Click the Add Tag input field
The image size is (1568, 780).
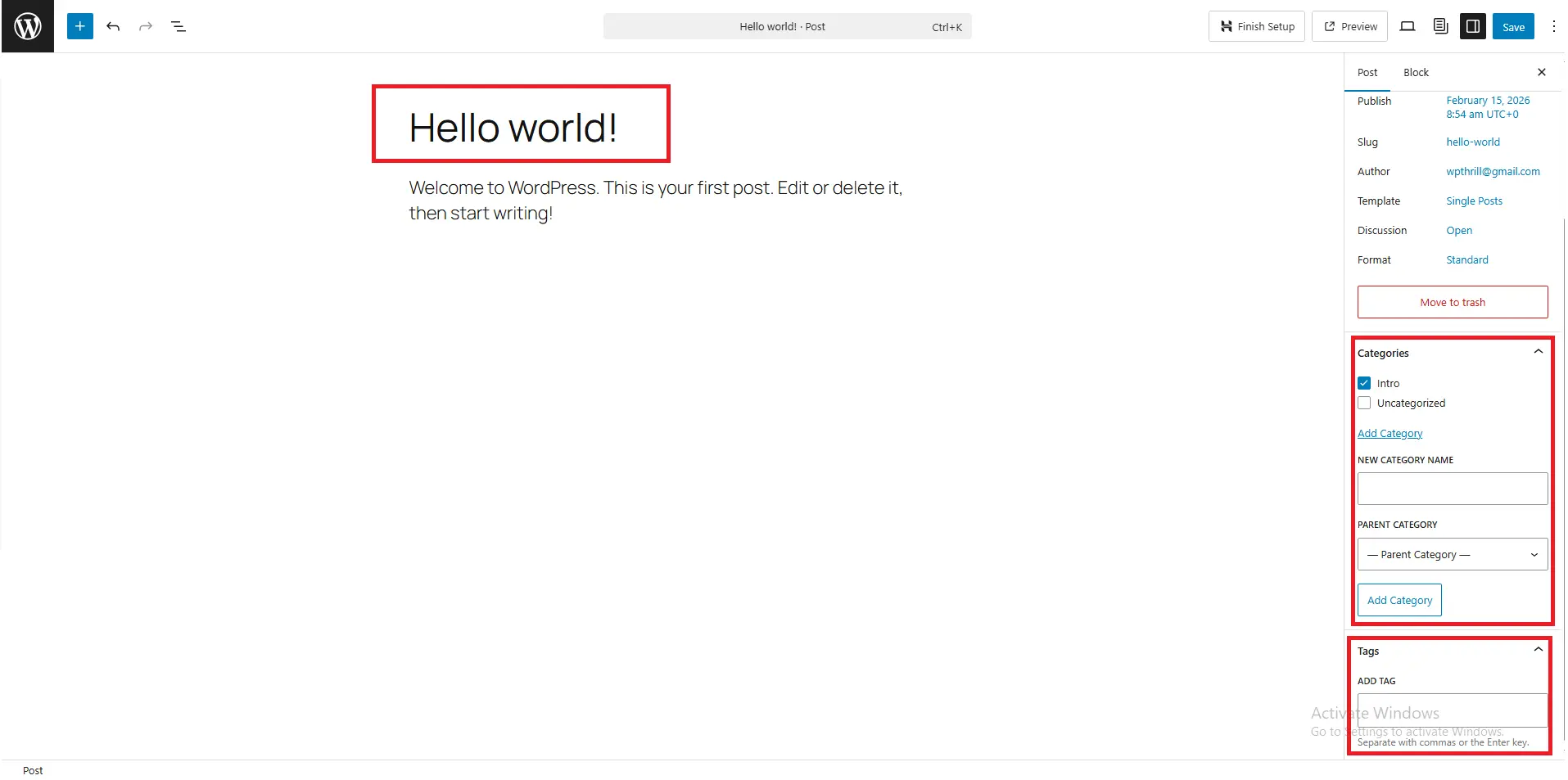[1450, 709]
